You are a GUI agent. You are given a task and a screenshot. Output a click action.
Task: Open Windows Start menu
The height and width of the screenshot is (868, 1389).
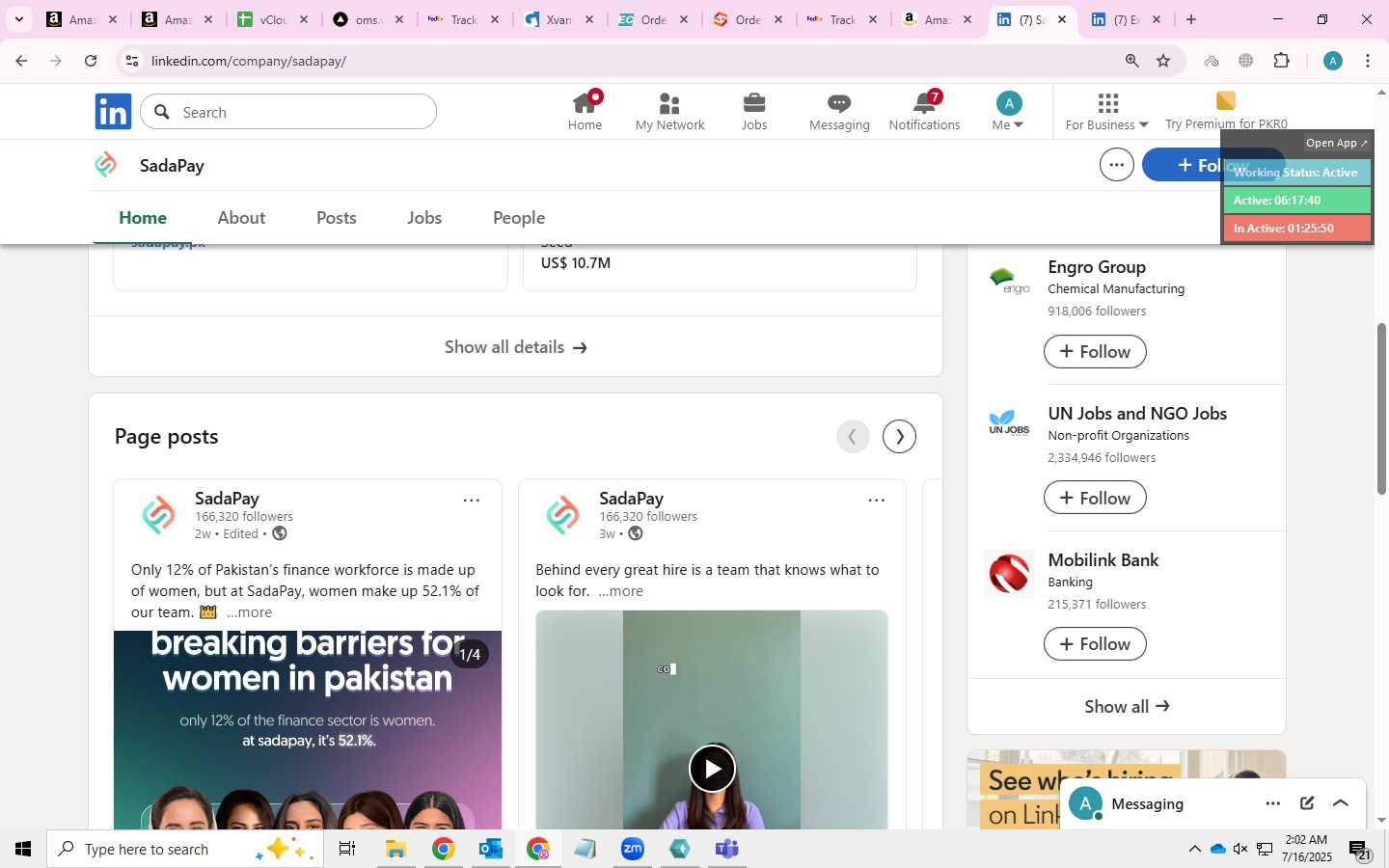(x=23, y=849)
